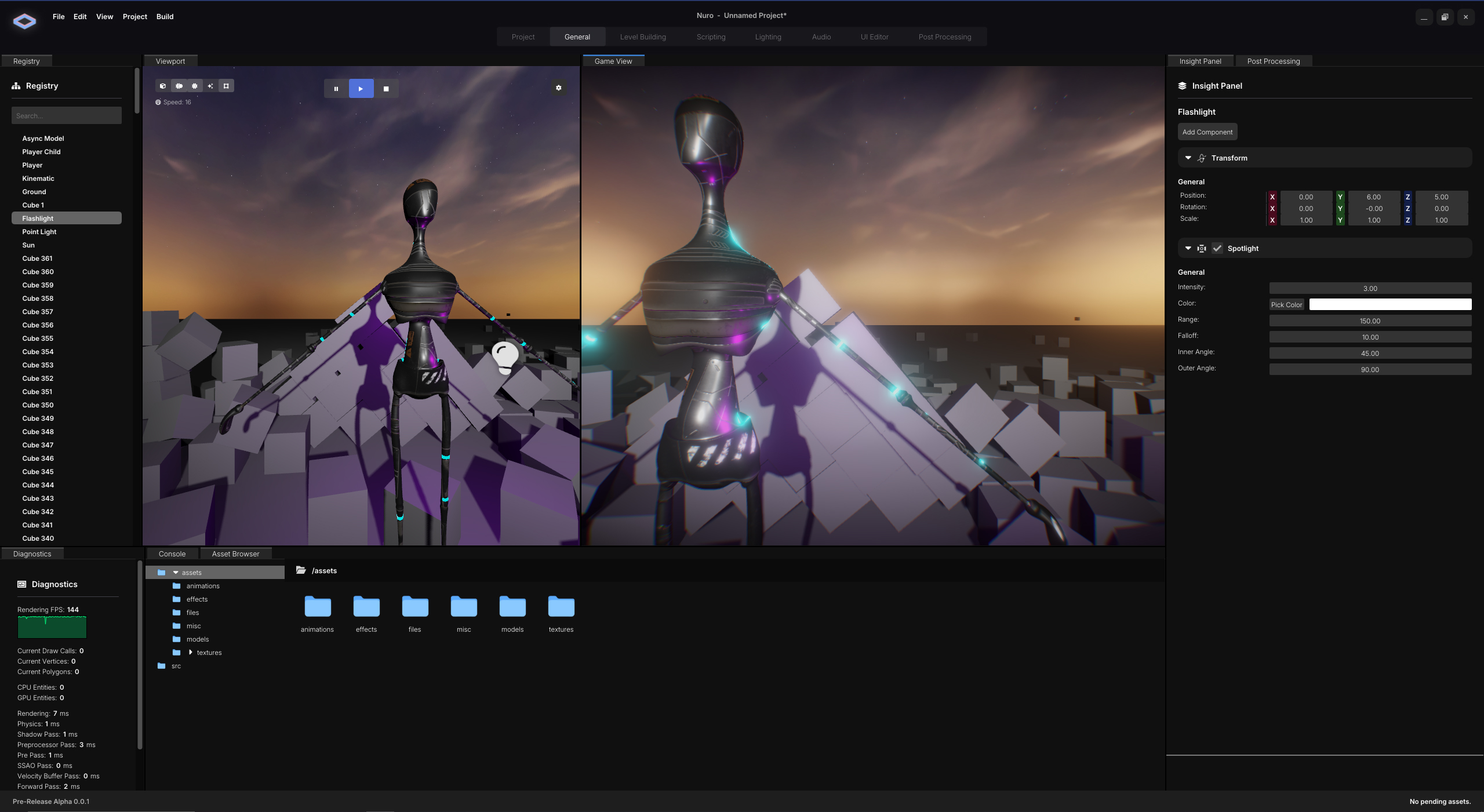Click the lightbulb gizmo in Viewport
Image resolution: width=1484 pixels, height=812 pixels.
pos(504,356)
